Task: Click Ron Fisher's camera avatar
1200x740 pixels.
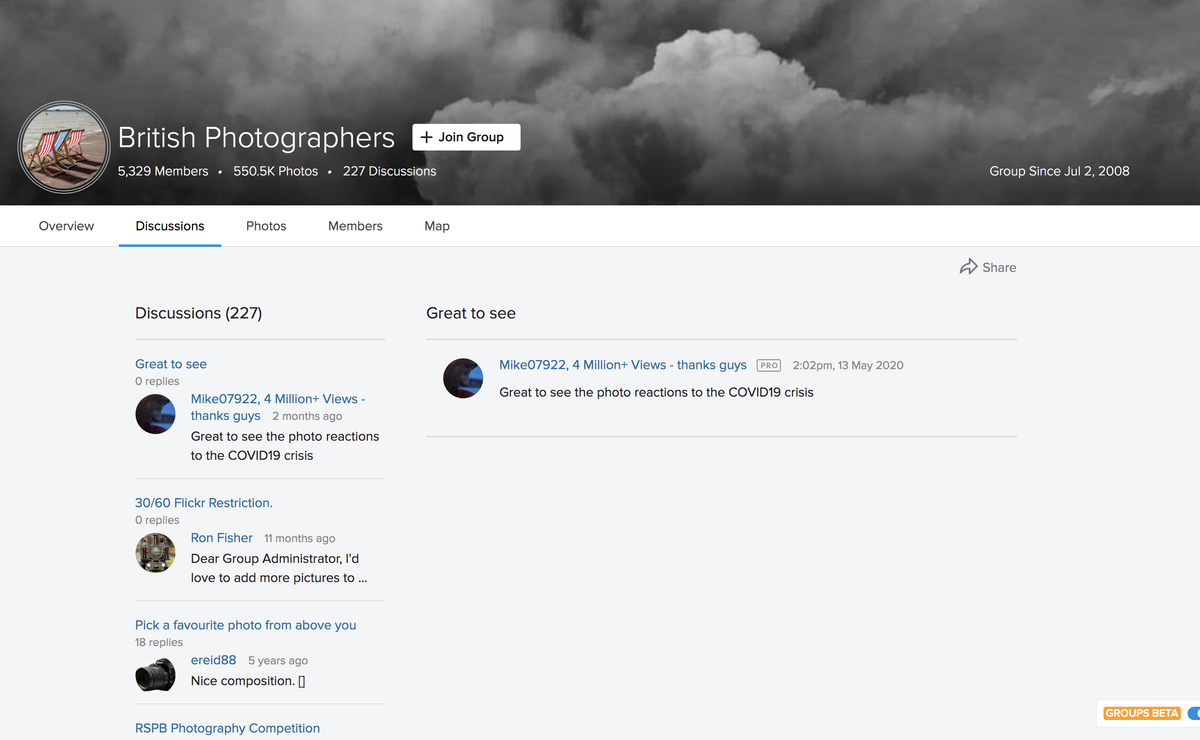Action: [x=155, y=553]
